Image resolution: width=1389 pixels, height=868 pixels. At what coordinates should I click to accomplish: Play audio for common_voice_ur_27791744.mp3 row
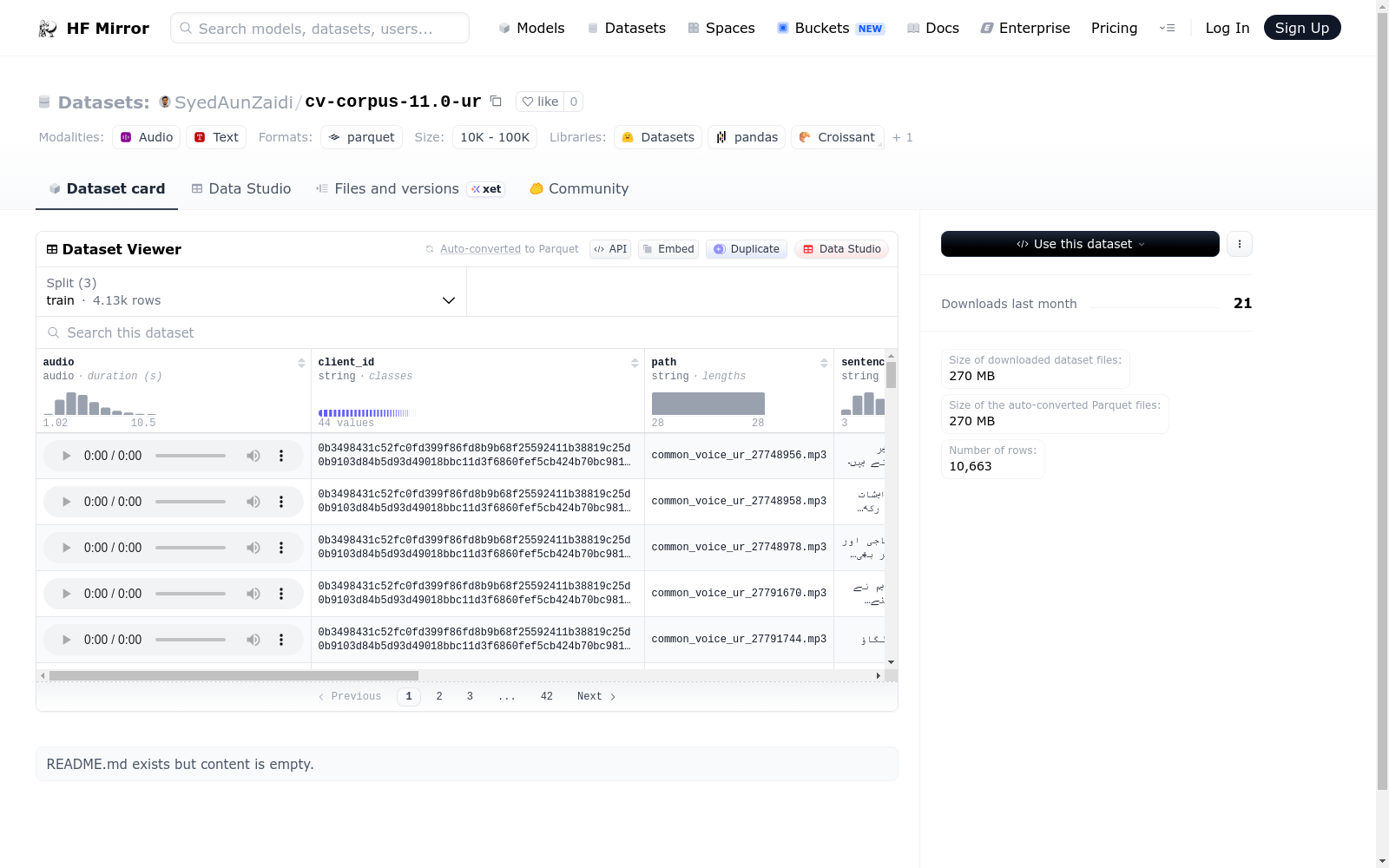[66, 640]
